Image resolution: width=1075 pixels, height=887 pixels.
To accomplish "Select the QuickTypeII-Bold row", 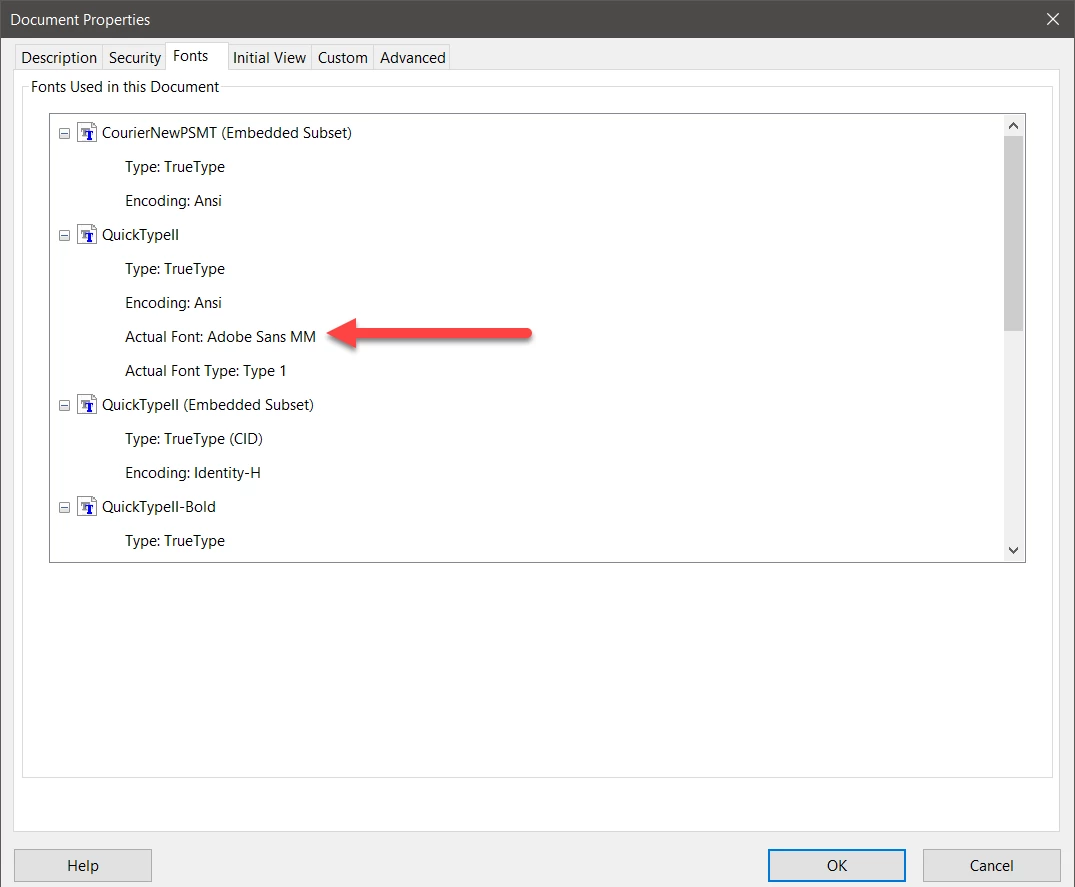I will [x=159, y=507].
